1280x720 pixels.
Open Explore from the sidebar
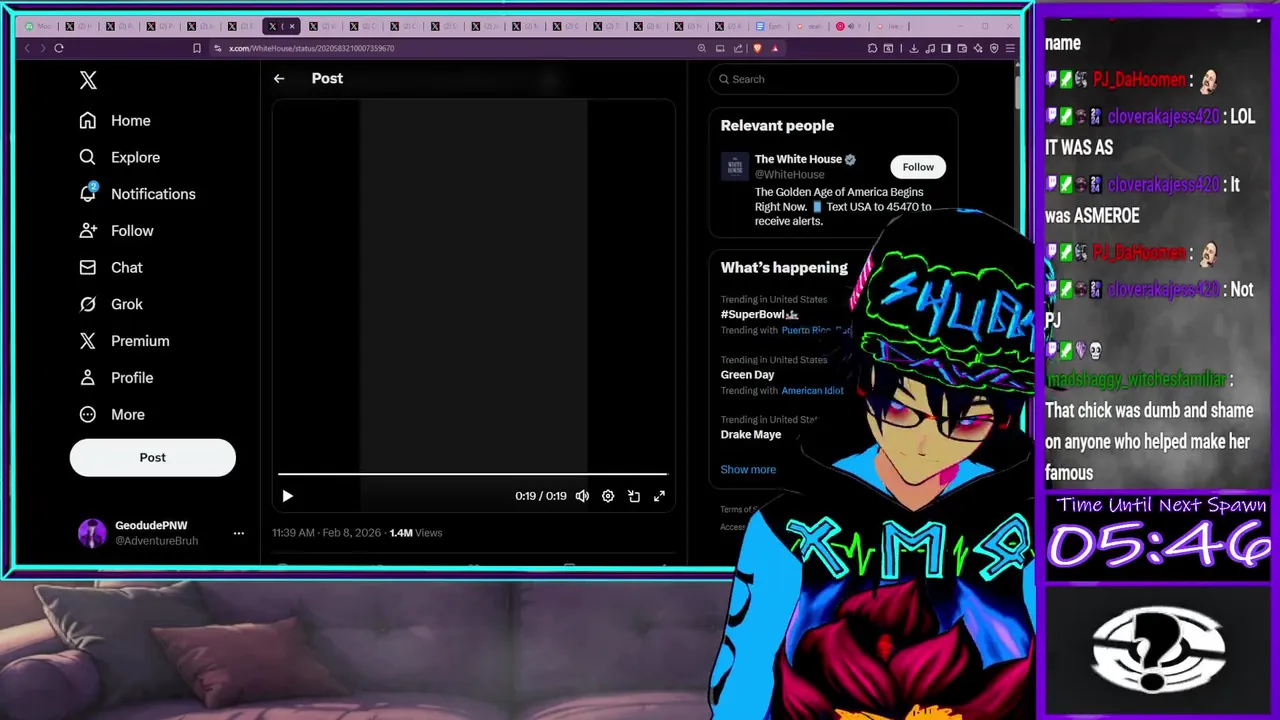pyautogui.click(x=119, y=157)
